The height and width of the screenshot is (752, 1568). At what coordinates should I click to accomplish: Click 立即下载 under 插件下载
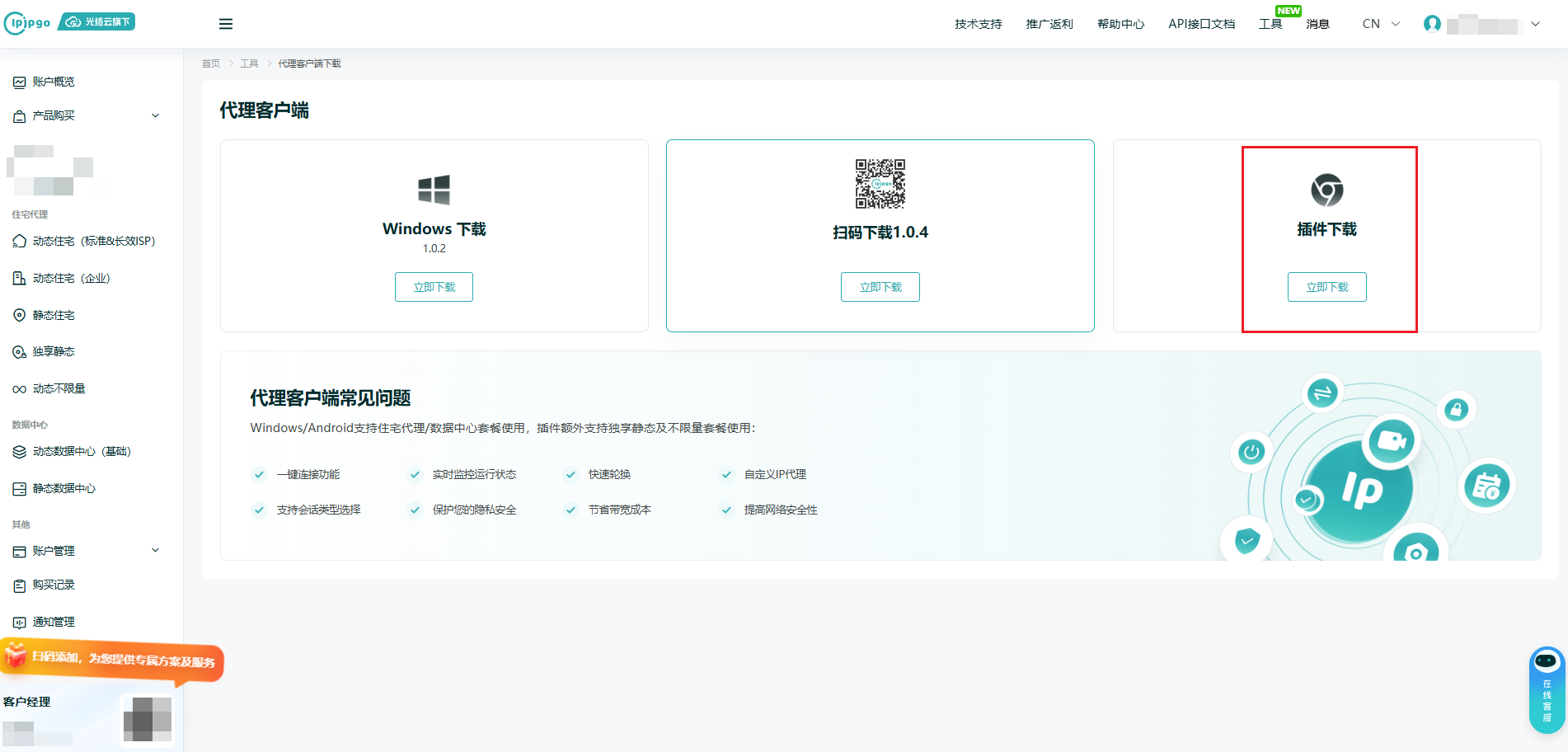[x=1326, y=287]
